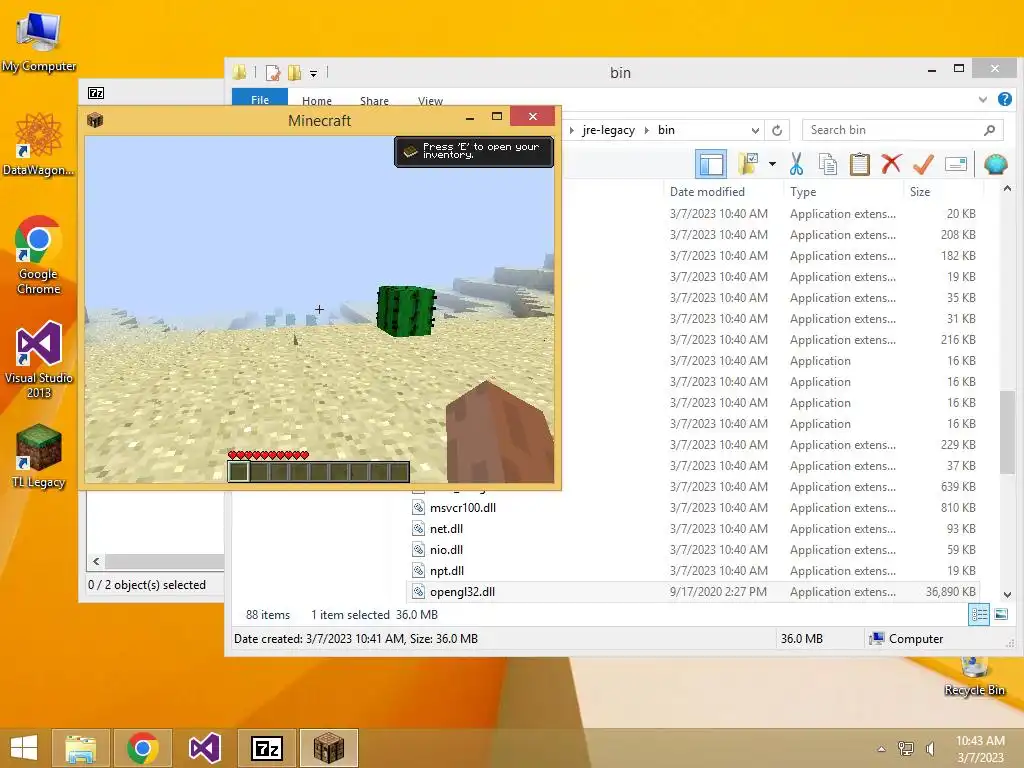Viewport: 1024px width, 768px height.
Task: Click the jre-legacy breadcrumb segment
Action: point(609,130)
